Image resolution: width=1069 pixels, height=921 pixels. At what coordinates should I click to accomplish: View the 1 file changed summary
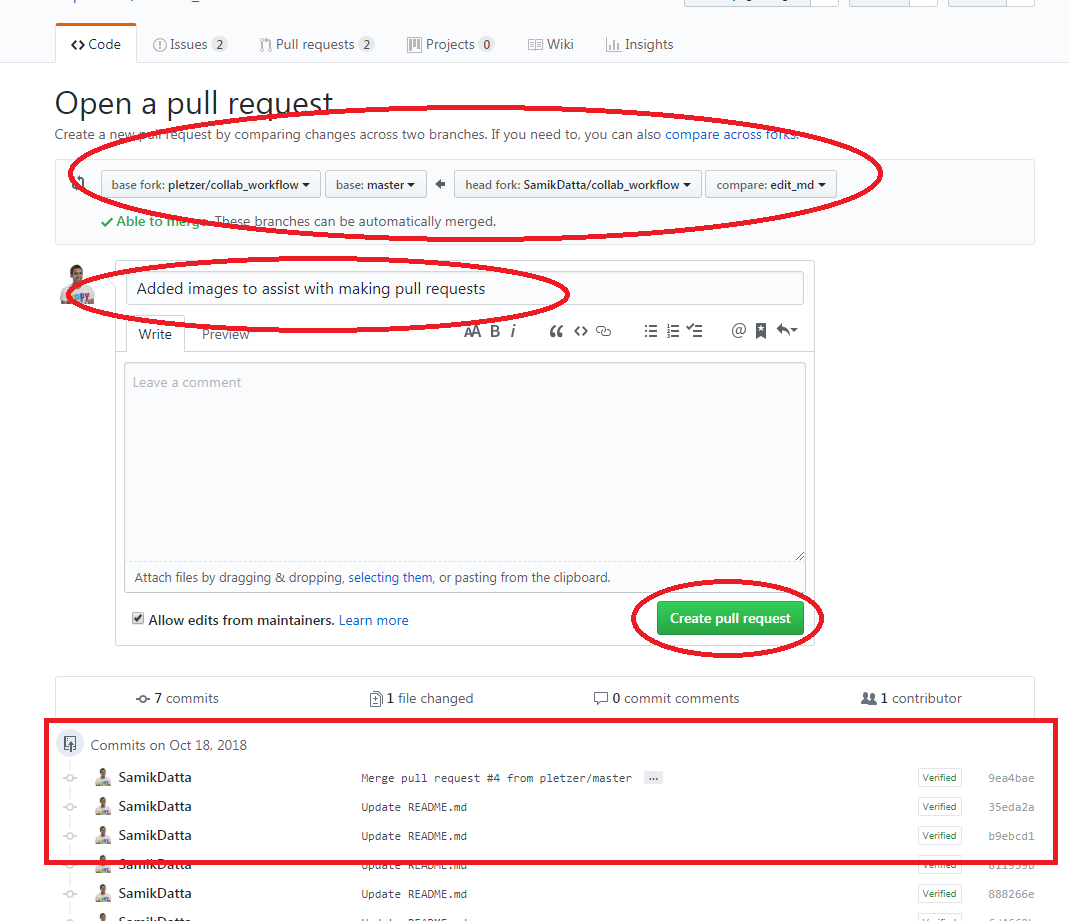(x=421, y=699)
